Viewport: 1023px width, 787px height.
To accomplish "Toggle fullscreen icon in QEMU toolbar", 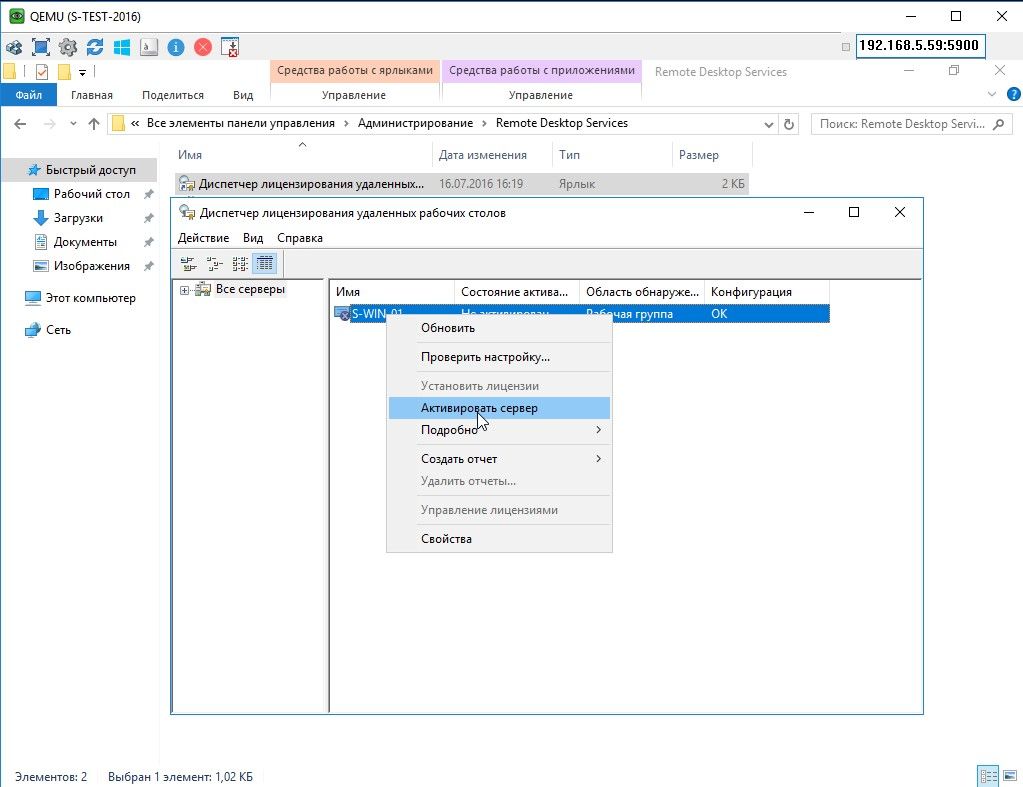I will tap(41, 47).
